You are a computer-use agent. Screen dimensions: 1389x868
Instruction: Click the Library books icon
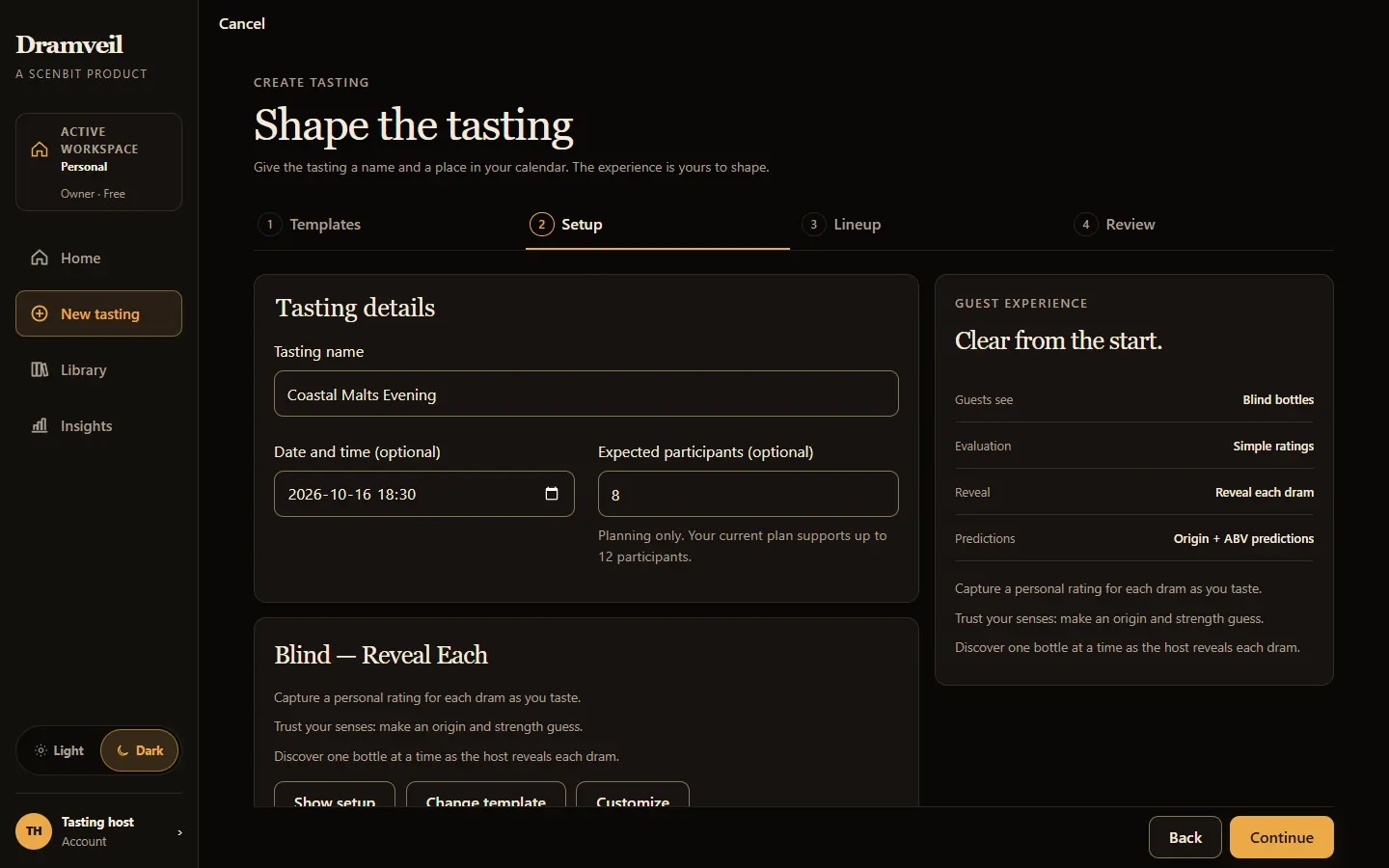coord(40,369)
